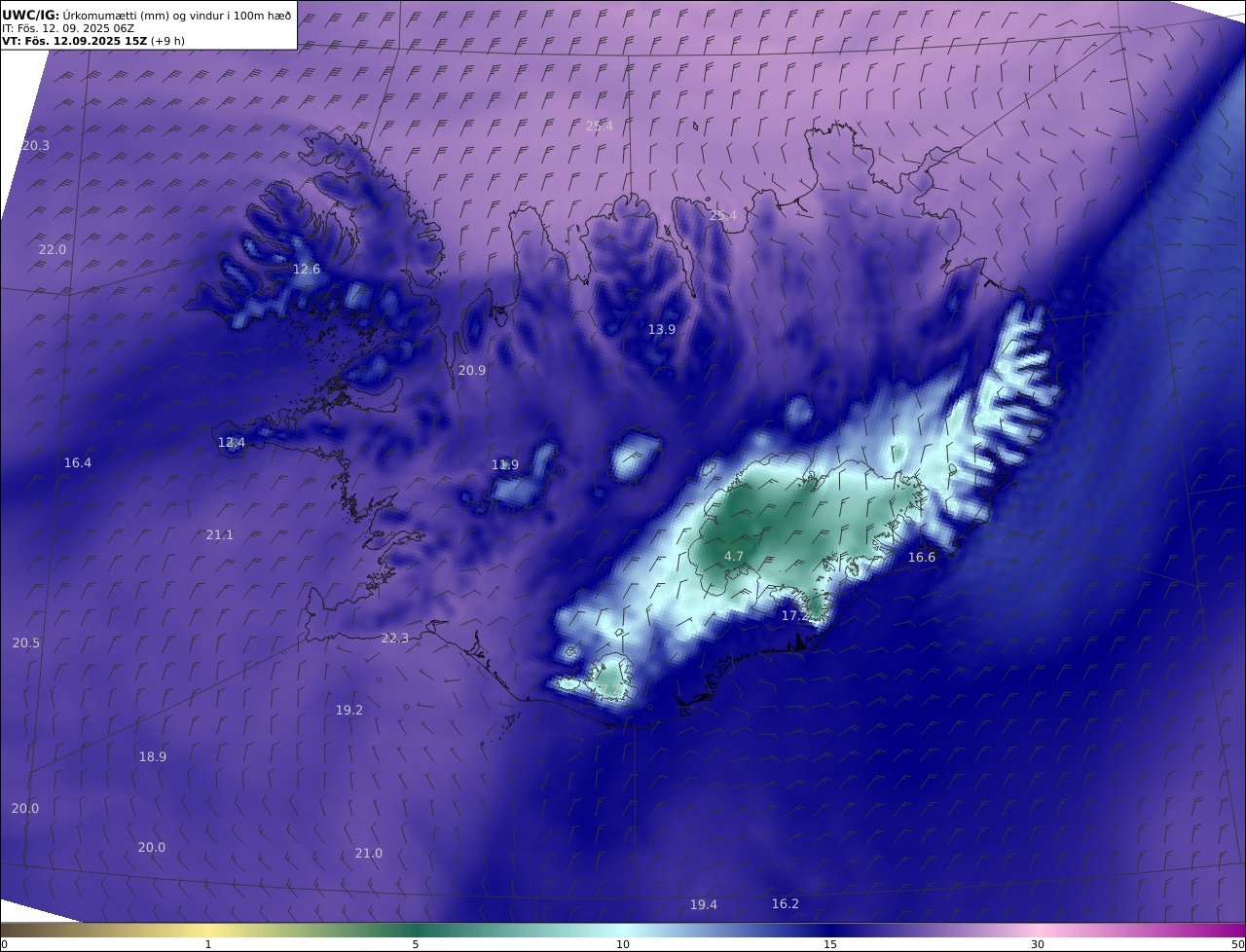Click the 16.4 value label
Image resolution: width=1246 pixels, height=952 pixels.
[x=78, y=463]
